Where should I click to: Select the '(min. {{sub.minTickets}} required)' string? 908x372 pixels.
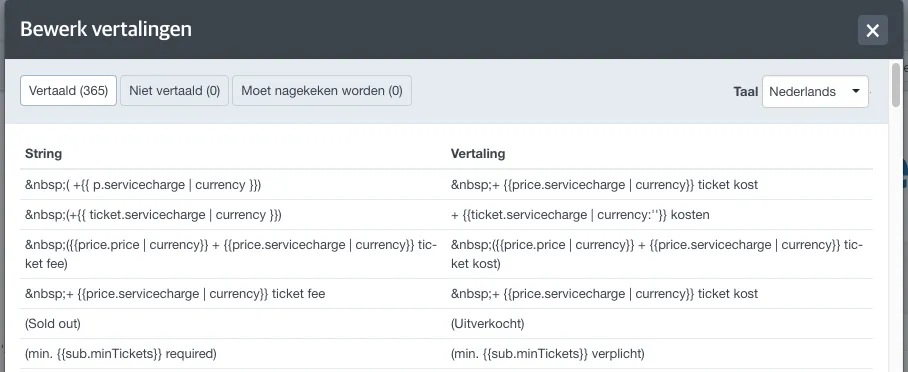point(120,354)
